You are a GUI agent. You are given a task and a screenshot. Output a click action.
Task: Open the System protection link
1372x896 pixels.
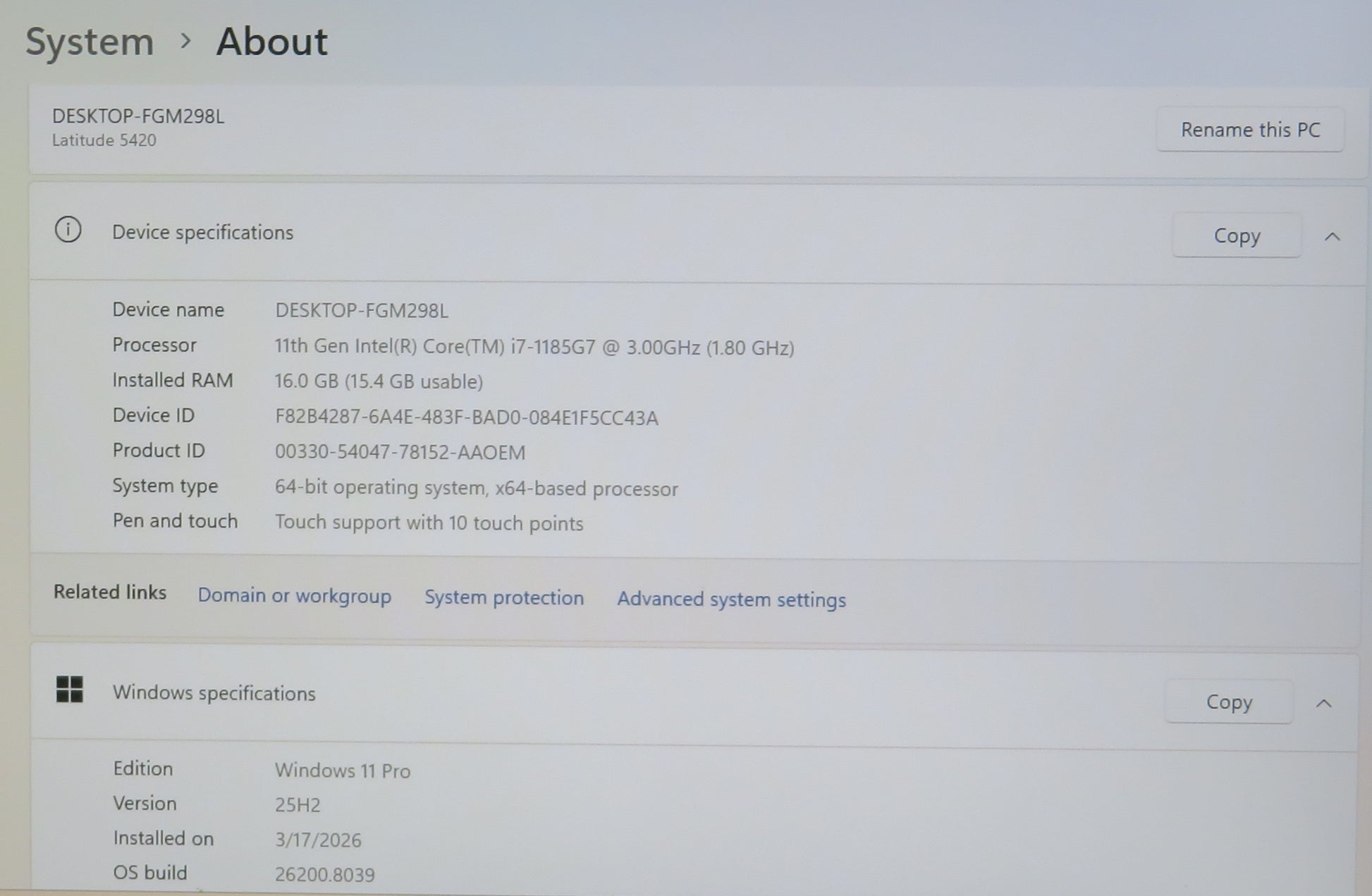pyautogui.click(x=503, y=598)
